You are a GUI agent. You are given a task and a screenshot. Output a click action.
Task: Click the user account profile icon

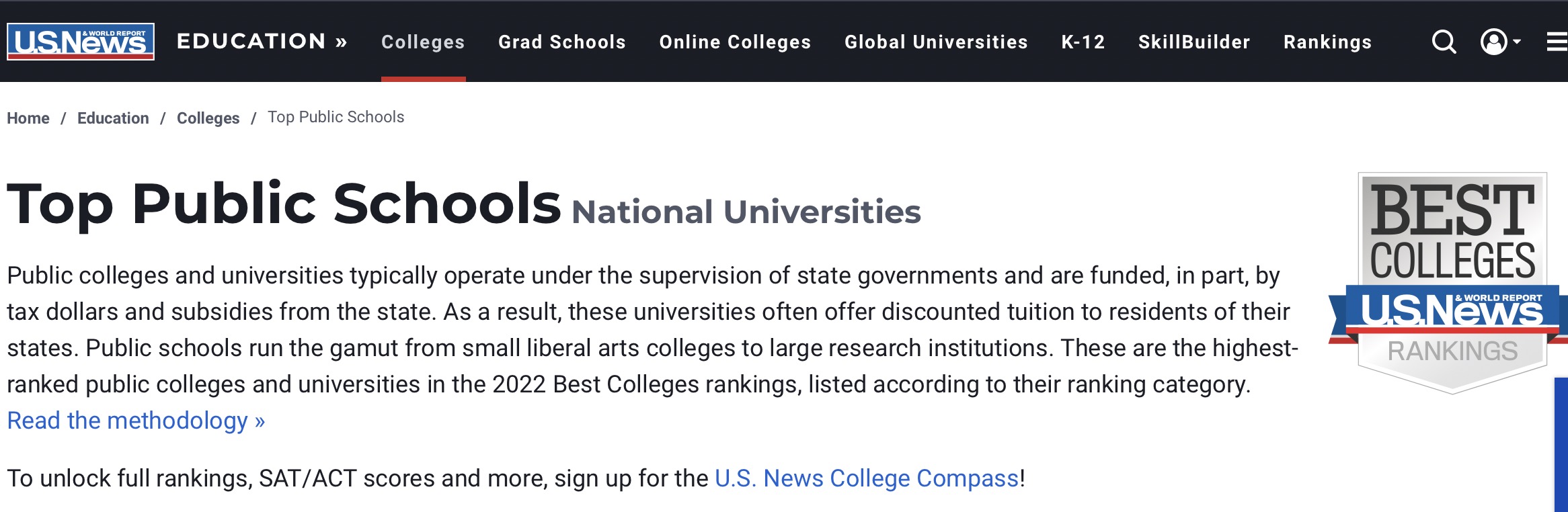pyautogui.click(x=1493, y=42)
